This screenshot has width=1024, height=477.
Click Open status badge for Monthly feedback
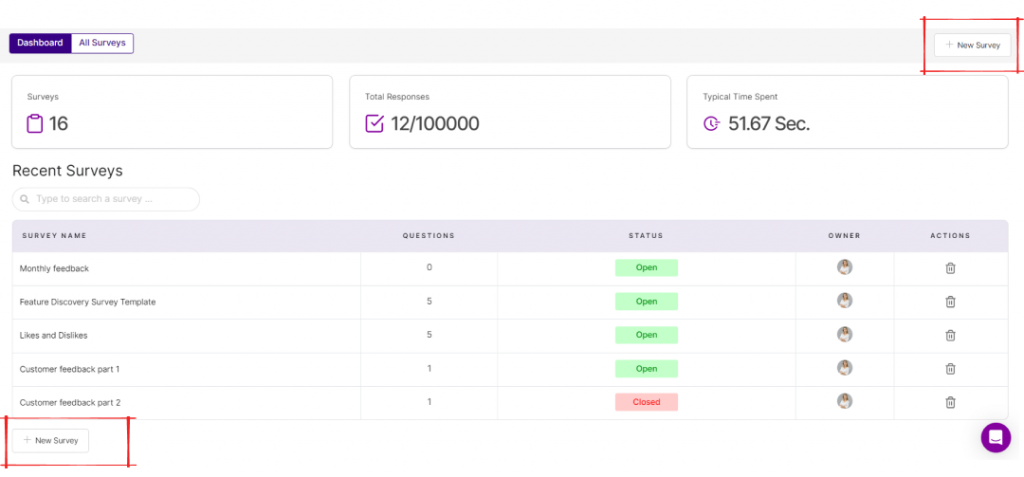[646, 268]
